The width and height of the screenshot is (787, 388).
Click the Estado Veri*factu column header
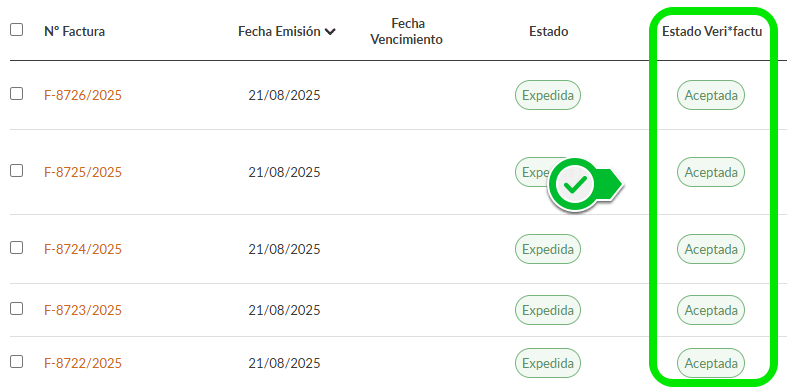click(x=712, y=32)
